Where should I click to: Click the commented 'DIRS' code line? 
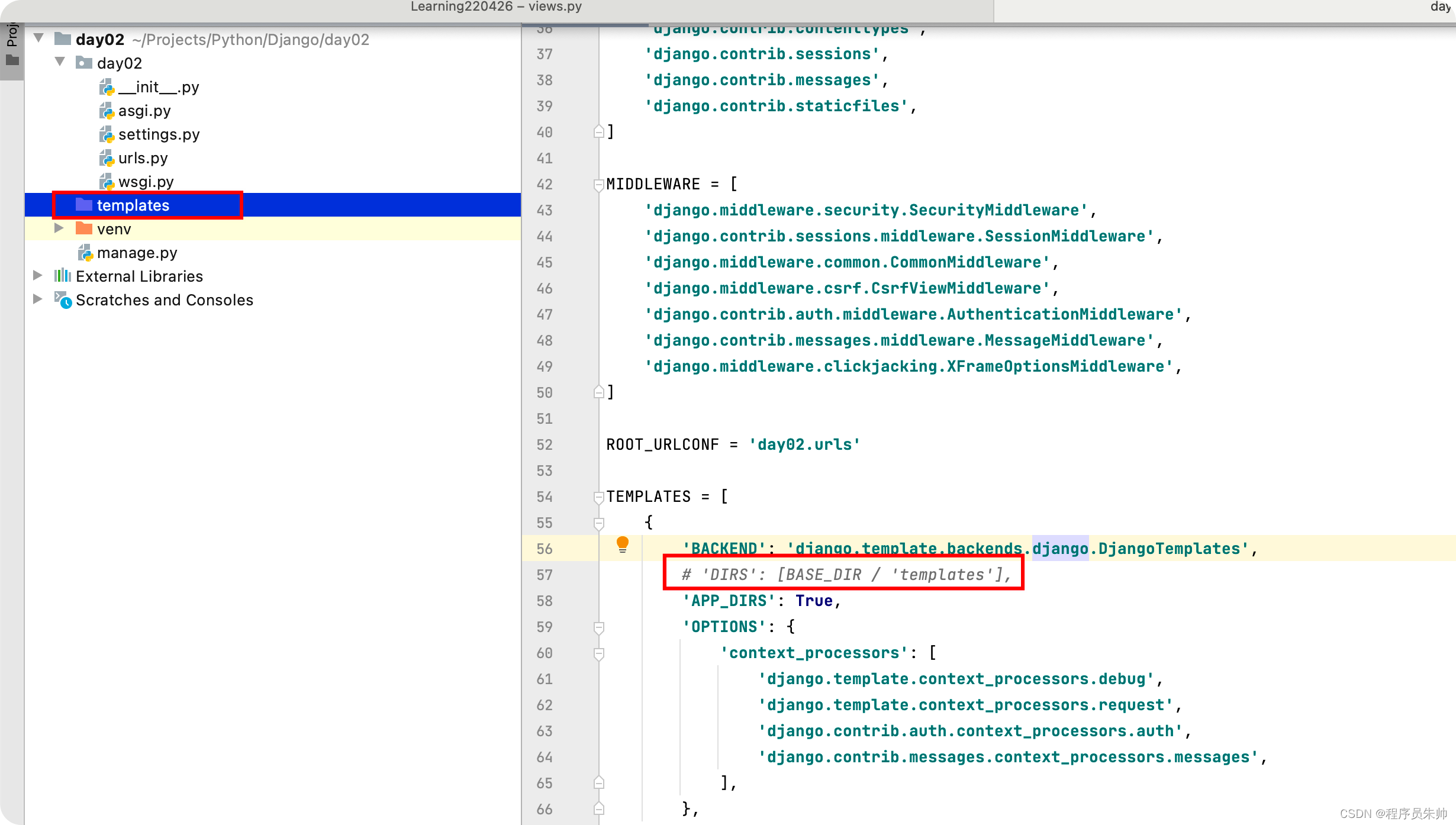click(846, 575)
